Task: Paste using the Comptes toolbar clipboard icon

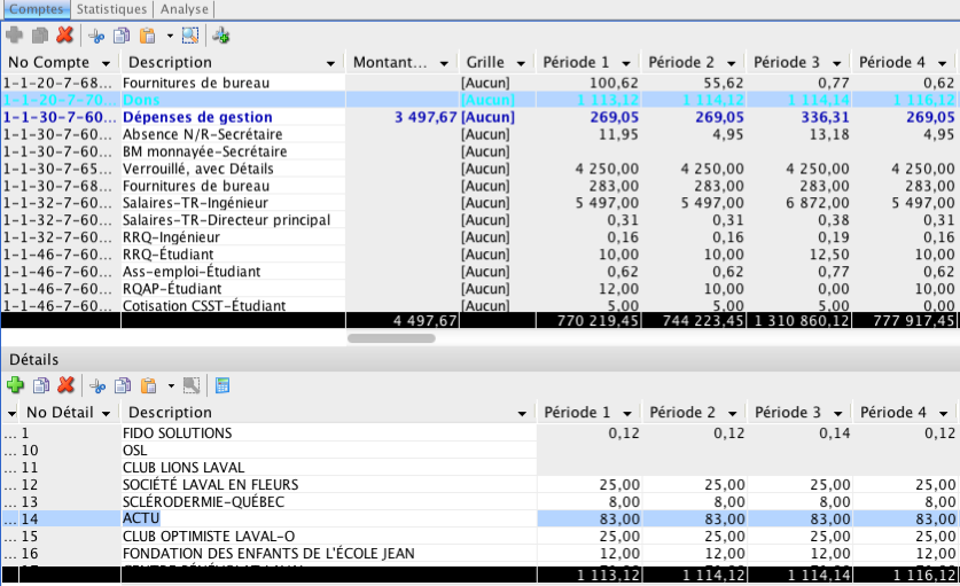Action: point(148,36)
